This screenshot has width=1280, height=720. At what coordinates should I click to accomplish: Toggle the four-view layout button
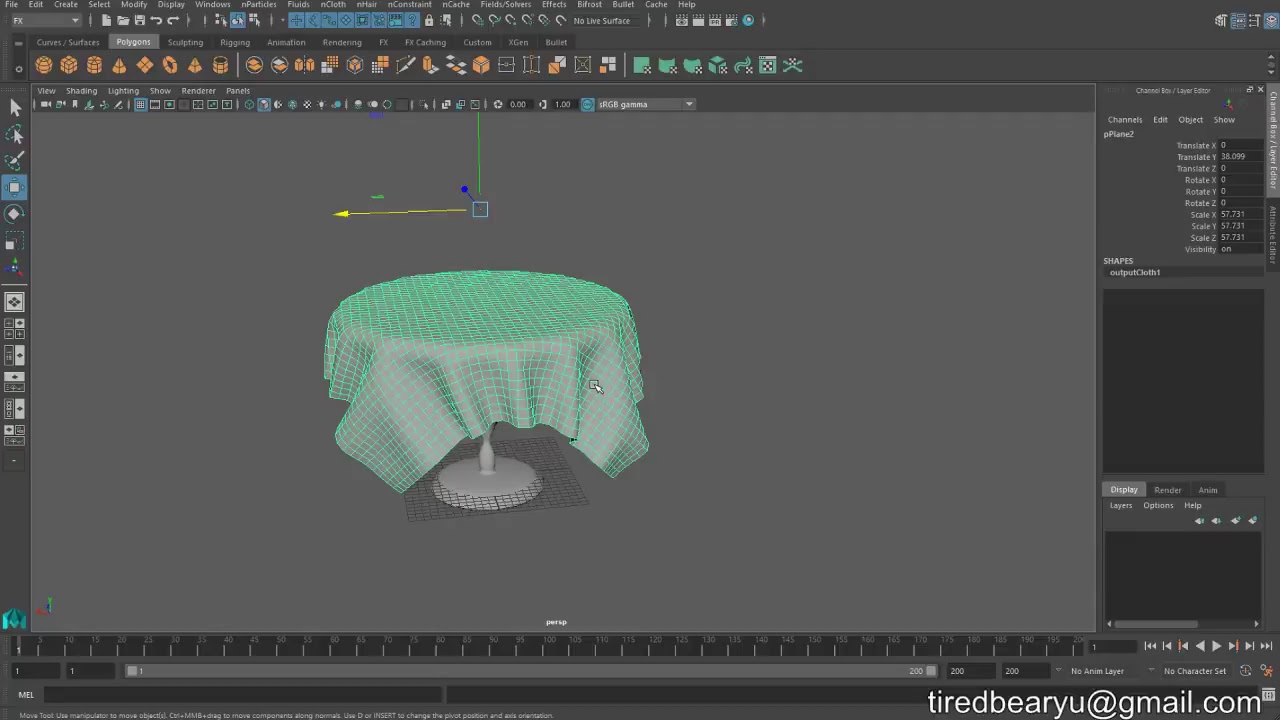pyautogui.click(x=15, y=328)
